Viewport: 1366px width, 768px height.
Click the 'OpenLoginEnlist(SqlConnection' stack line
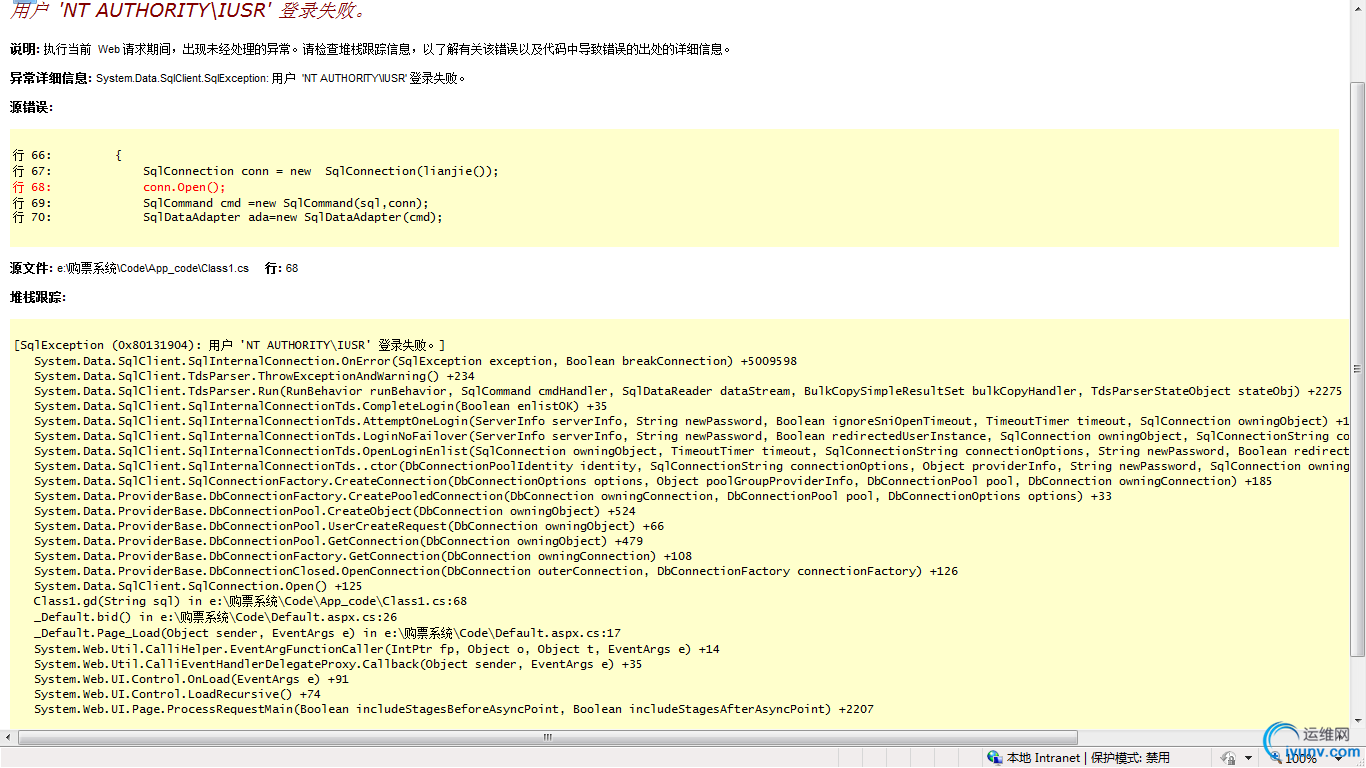point(692,451)
